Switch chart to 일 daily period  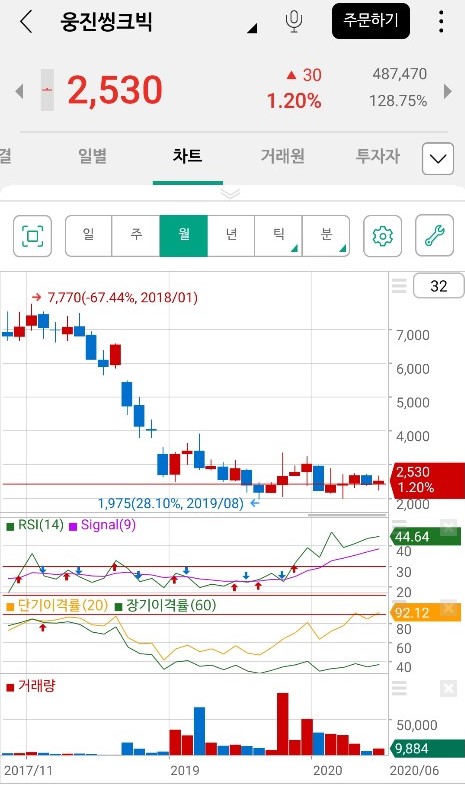[x=89, y=236]
